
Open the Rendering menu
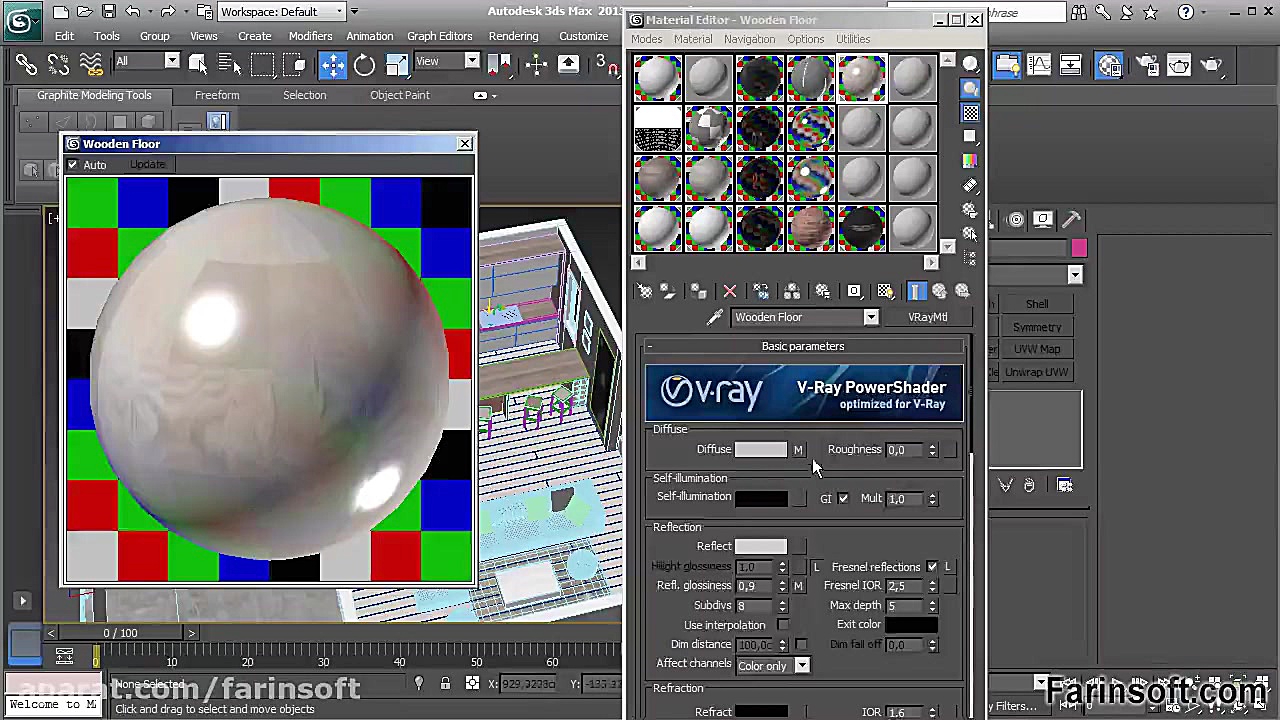pos(513,36)
